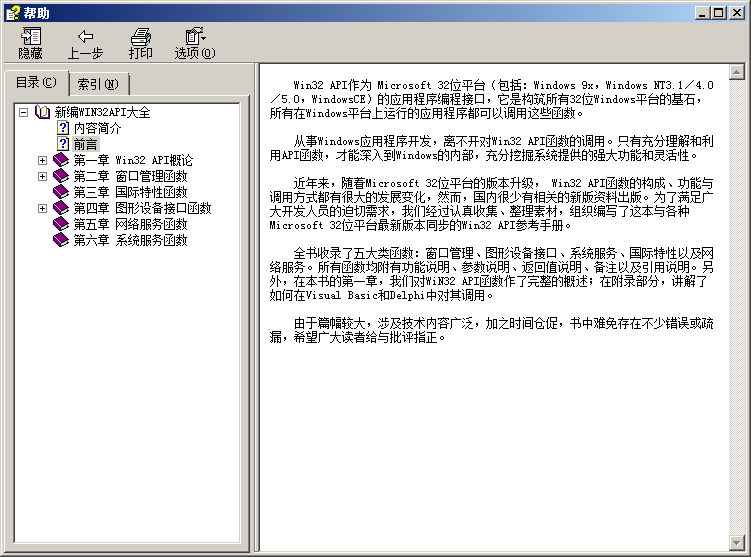Click the content pane scroll up arrow
This screenshot has height=557, width=751.
[x=736, y=72]
